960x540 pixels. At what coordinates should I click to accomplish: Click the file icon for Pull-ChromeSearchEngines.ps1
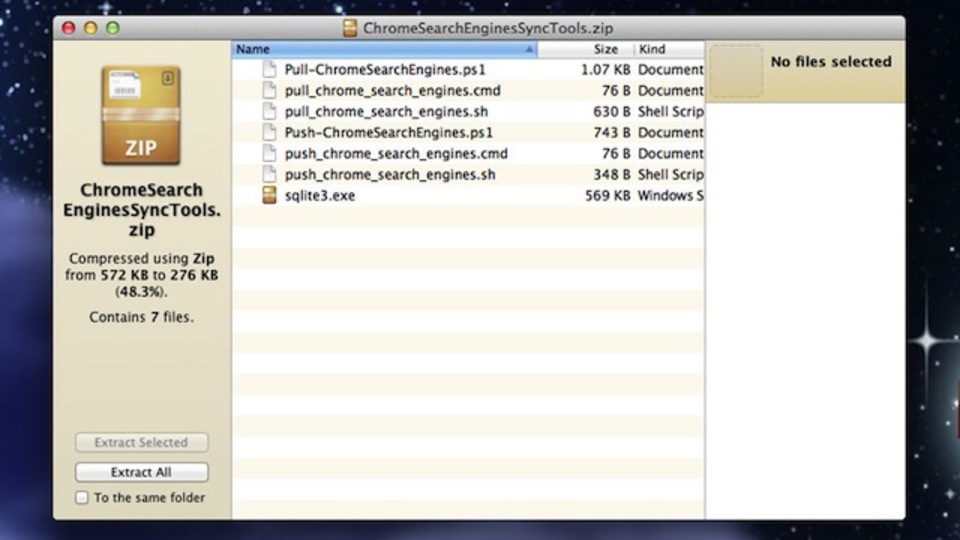pos(269,69)
